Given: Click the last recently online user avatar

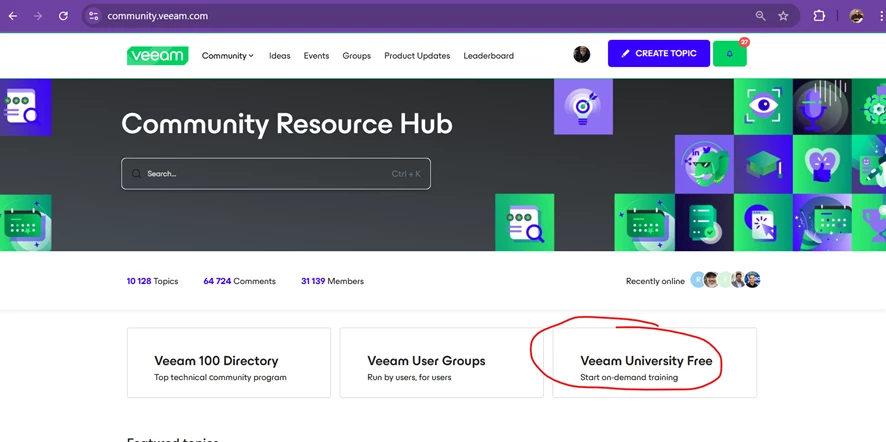Looking at the screenshot, I should (x=753, y=280).
